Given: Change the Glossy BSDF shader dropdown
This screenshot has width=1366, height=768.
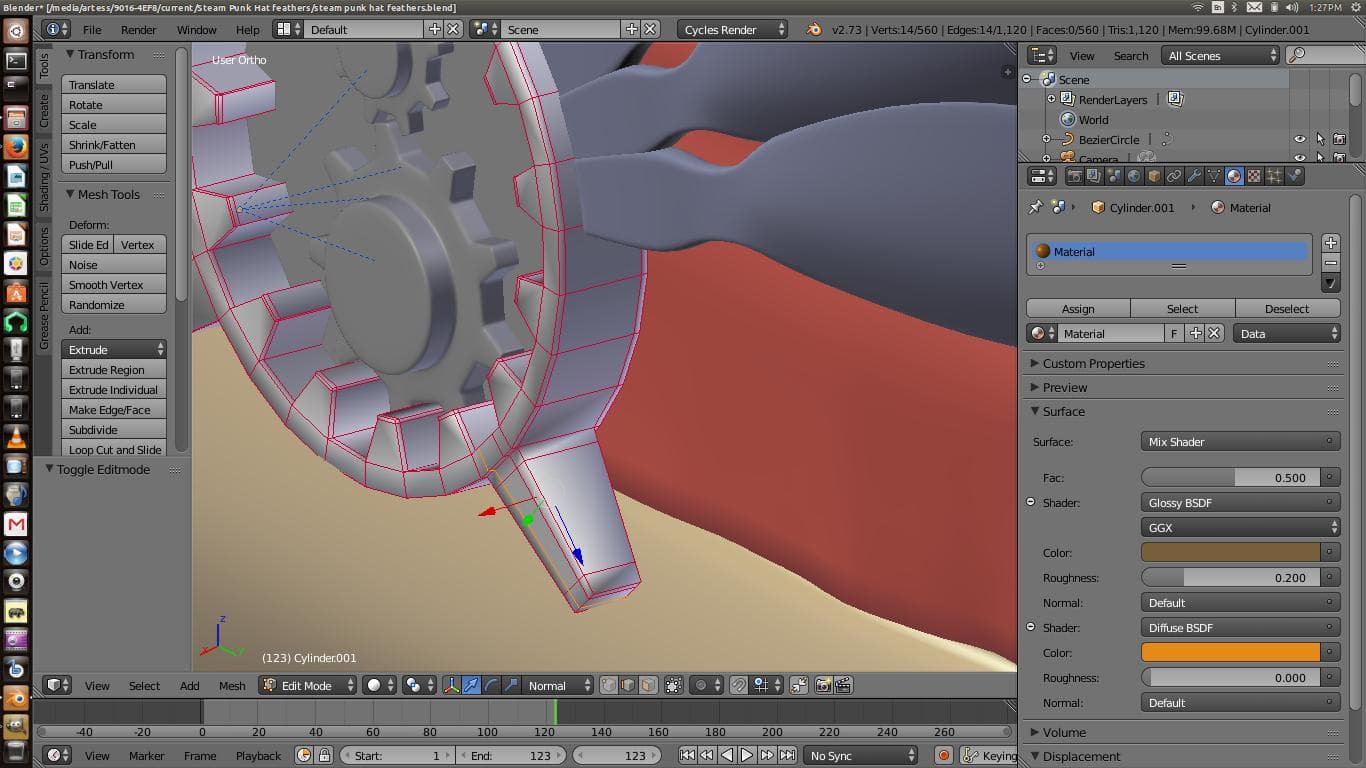Looking at the screenshot, I should [x=1240, y=502].
